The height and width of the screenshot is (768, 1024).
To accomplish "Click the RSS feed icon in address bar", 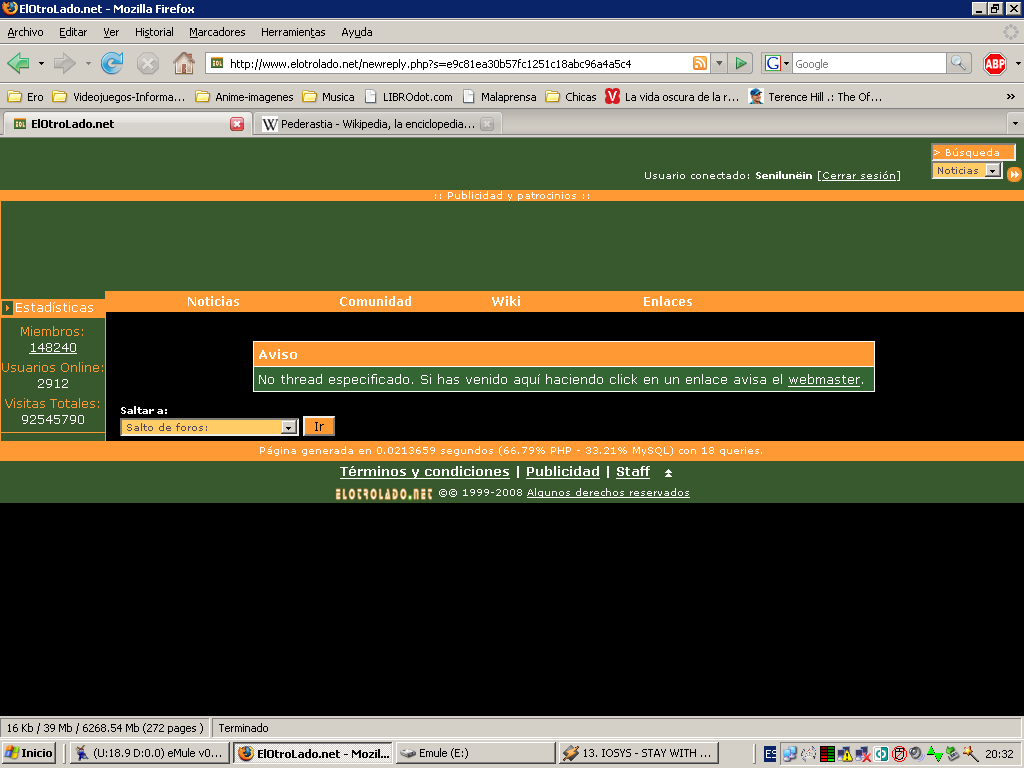I will click(x=699, y=63).
